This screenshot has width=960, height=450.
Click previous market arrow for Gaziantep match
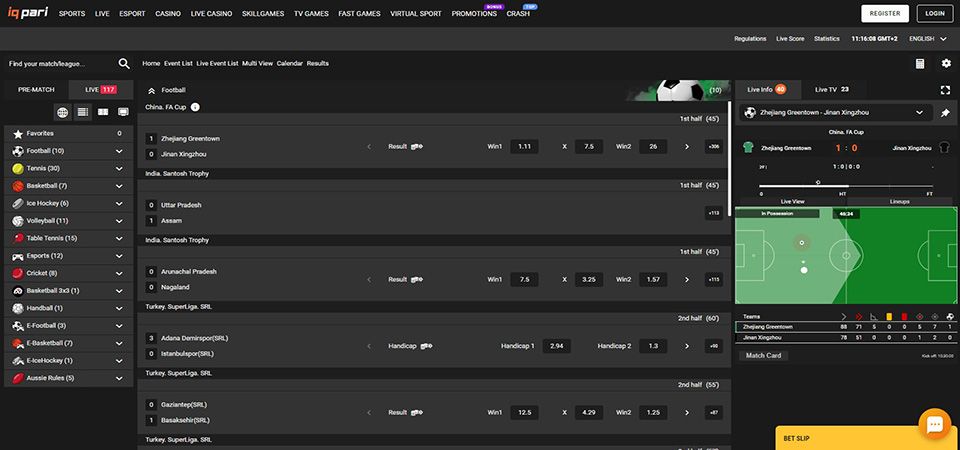(x=369, y=413)
